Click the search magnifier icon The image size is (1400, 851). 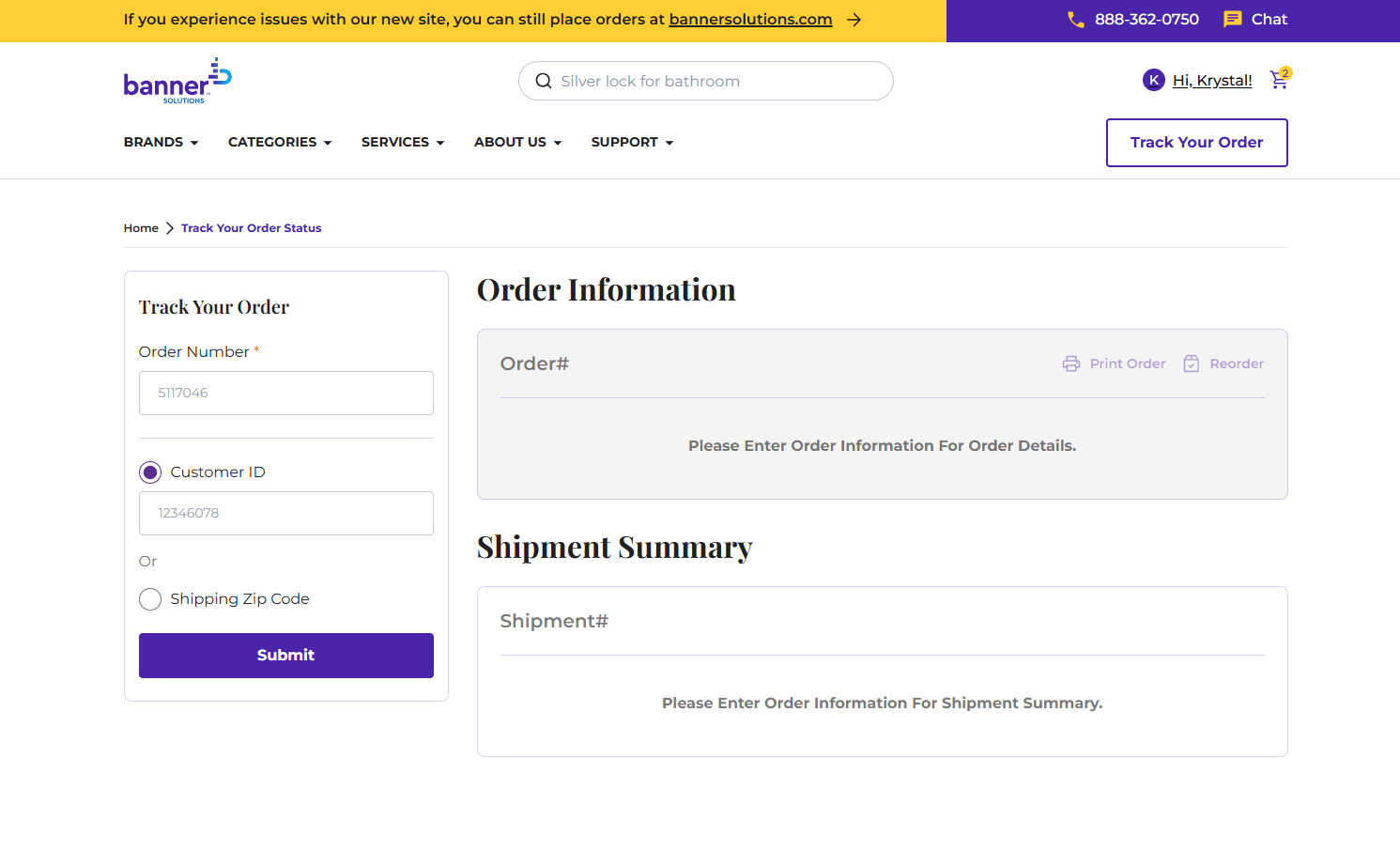click(544, 81)
